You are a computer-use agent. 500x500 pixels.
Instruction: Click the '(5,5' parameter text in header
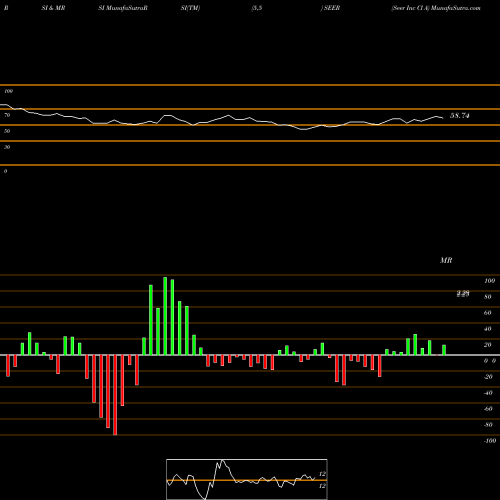click(x=257, y=8)
